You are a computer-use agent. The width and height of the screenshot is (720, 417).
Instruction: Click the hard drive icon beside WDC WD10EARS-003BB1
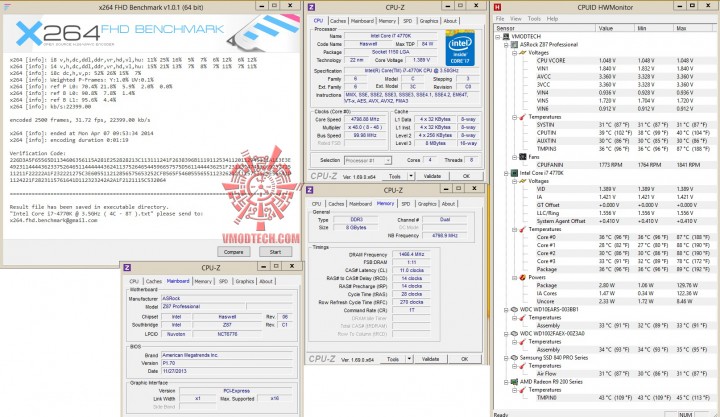[515, 310]
